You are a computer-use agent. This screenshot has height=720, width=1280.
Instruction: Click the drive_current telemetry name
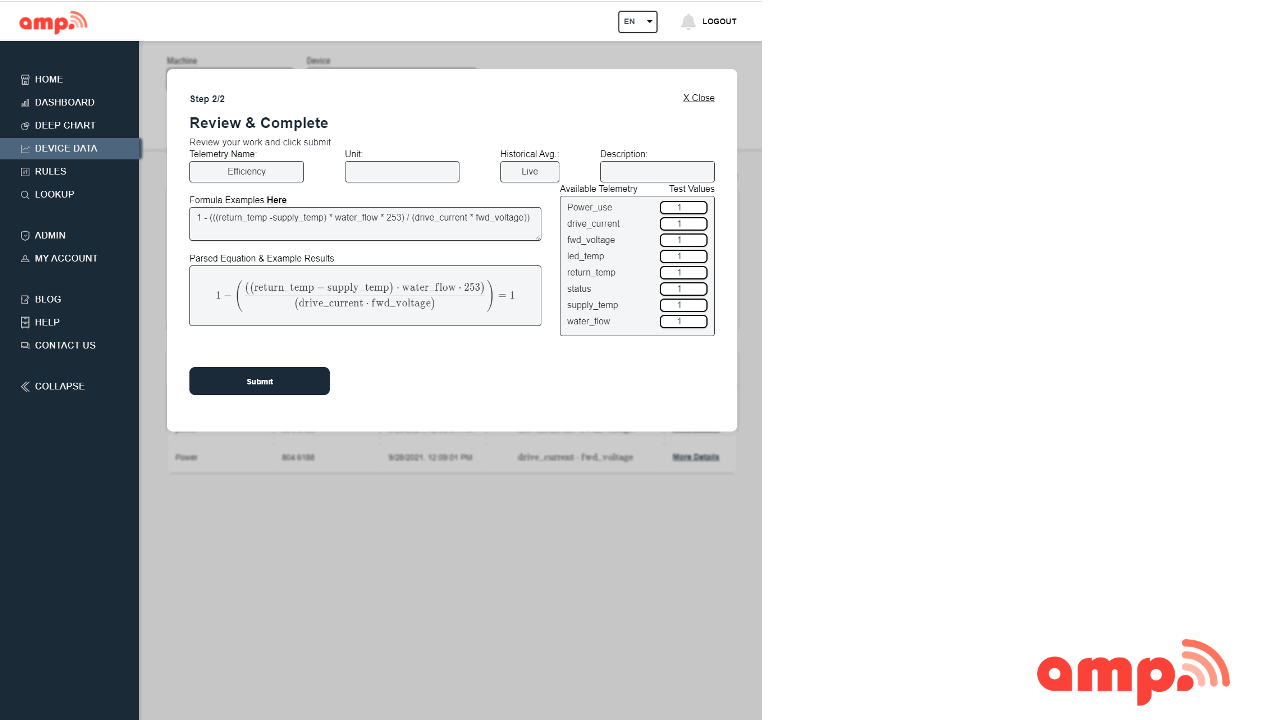point(593,224)
